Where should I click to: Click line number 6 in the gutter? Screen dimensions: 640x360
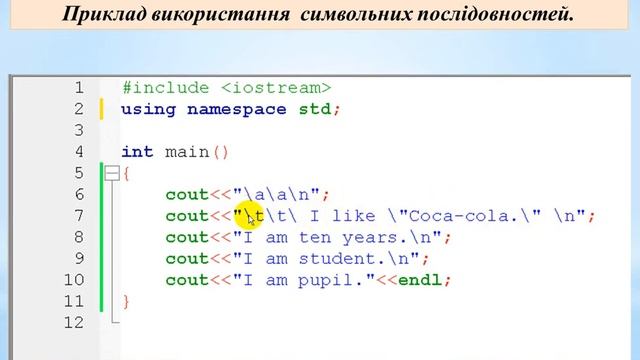point(79,194)
